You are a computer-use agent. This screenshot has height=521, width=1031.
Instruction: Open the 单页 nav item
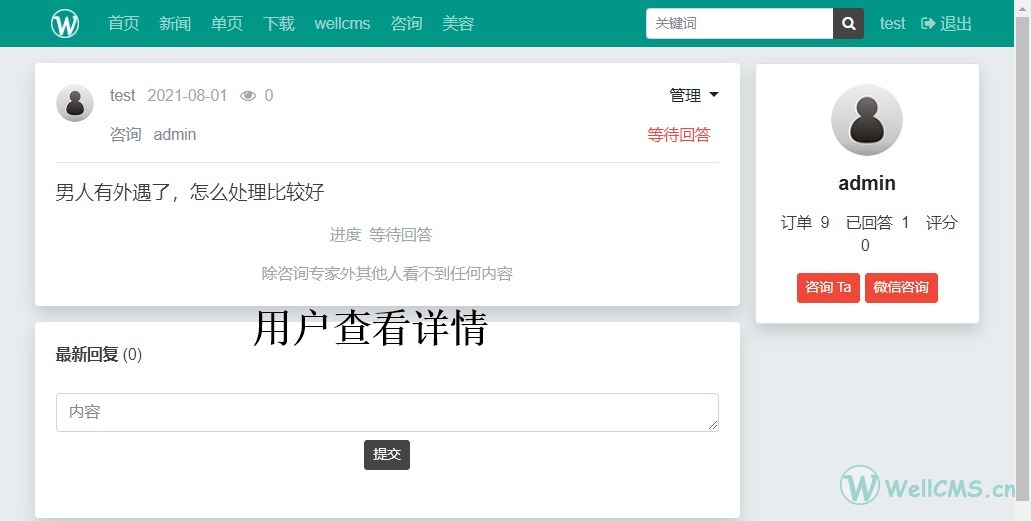227,24
